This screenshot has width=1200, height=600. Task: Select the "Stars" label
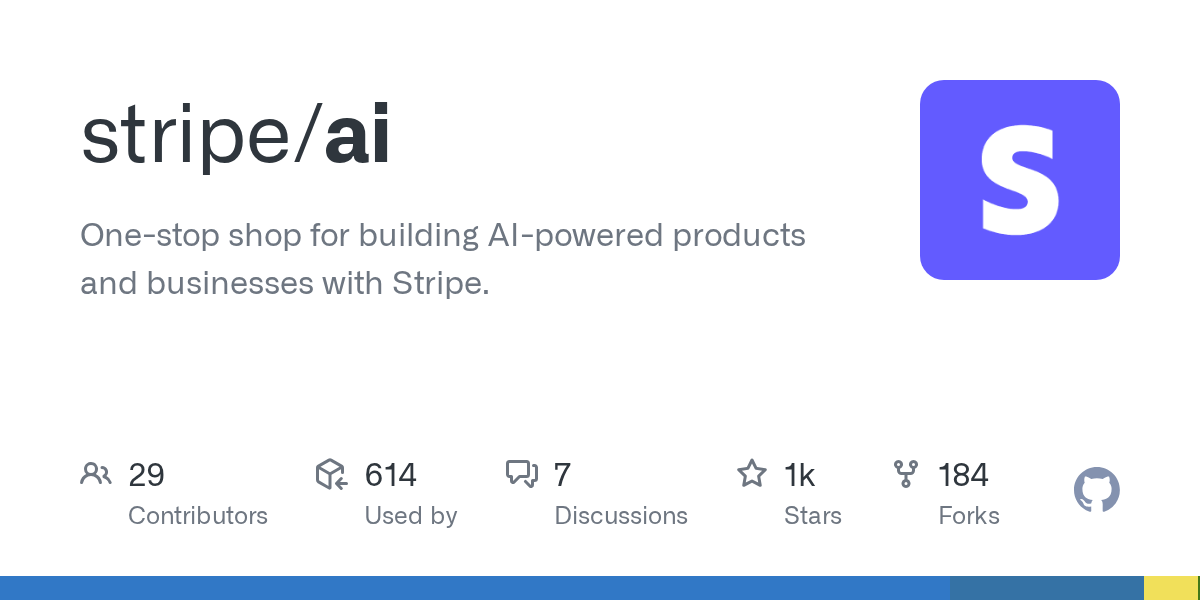[x=813, y=516]
